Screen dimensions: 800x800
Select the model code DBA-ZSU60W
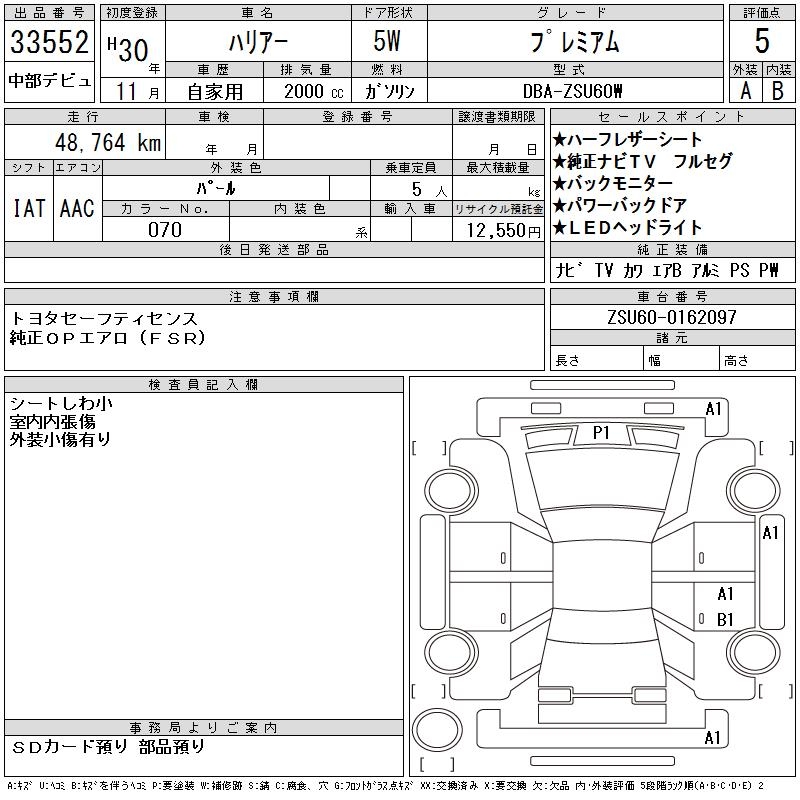[x=572, y=91]
